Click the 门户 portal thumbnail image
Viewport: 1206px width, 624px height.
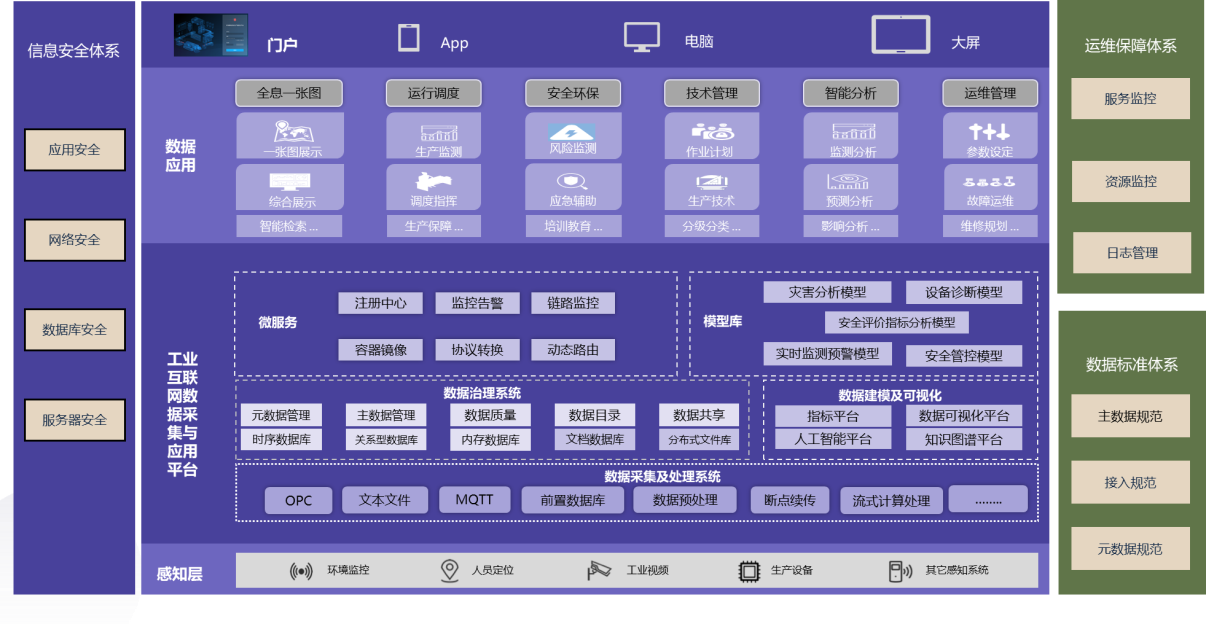(x=211, y=35)
